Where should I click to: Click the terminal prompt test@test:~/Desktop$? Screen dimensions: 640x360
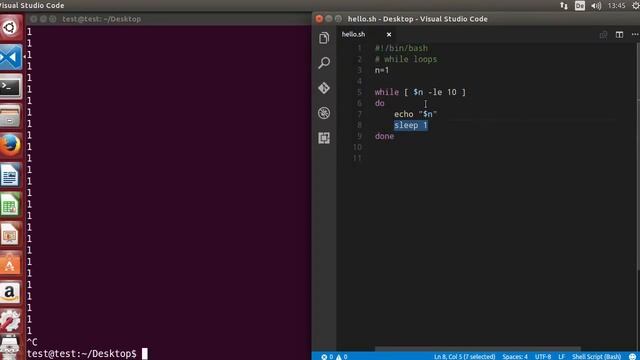(82, 353)
